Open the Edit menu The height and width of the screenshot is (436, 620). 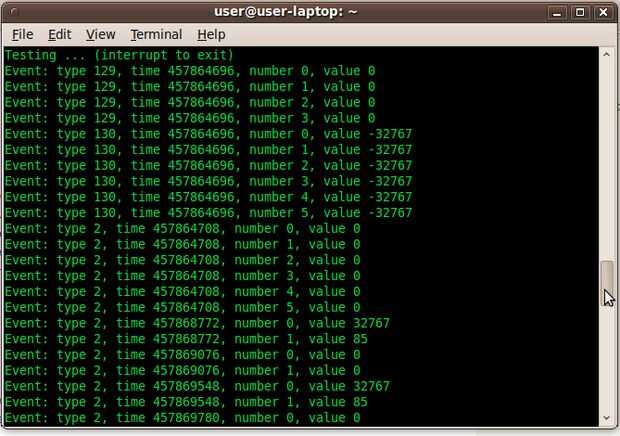[59, 35]
